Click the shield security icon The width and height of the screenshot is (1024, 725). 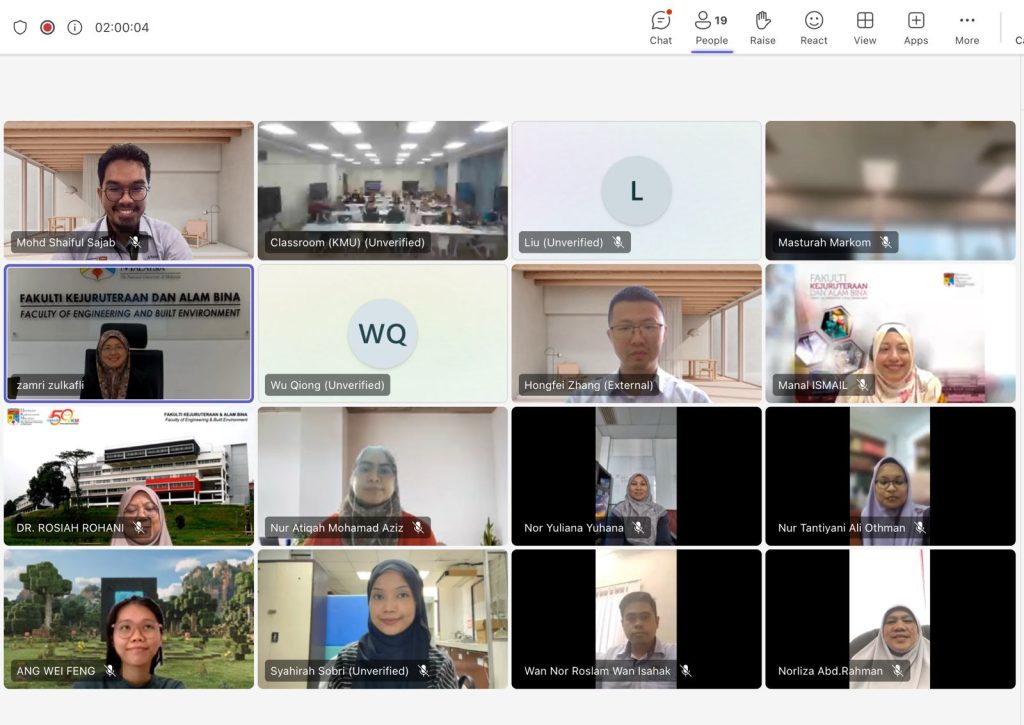20,28
